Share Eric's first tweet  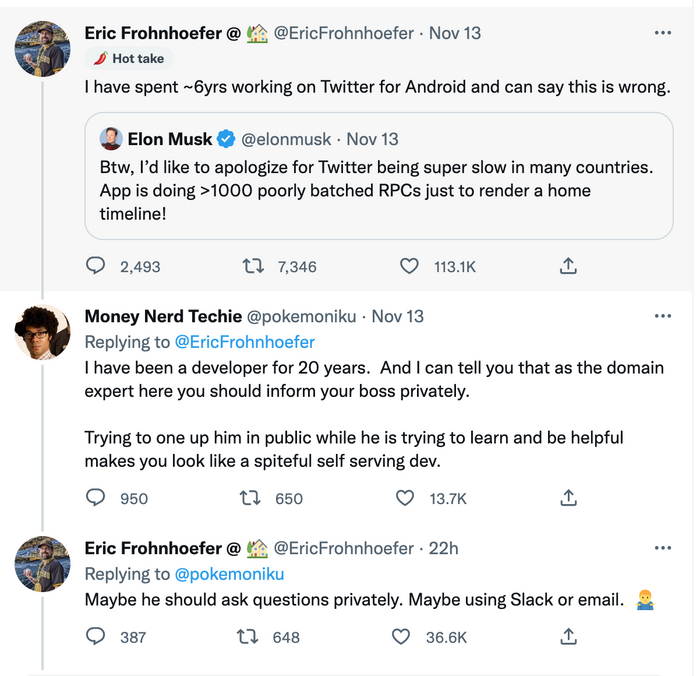[567, 266]
